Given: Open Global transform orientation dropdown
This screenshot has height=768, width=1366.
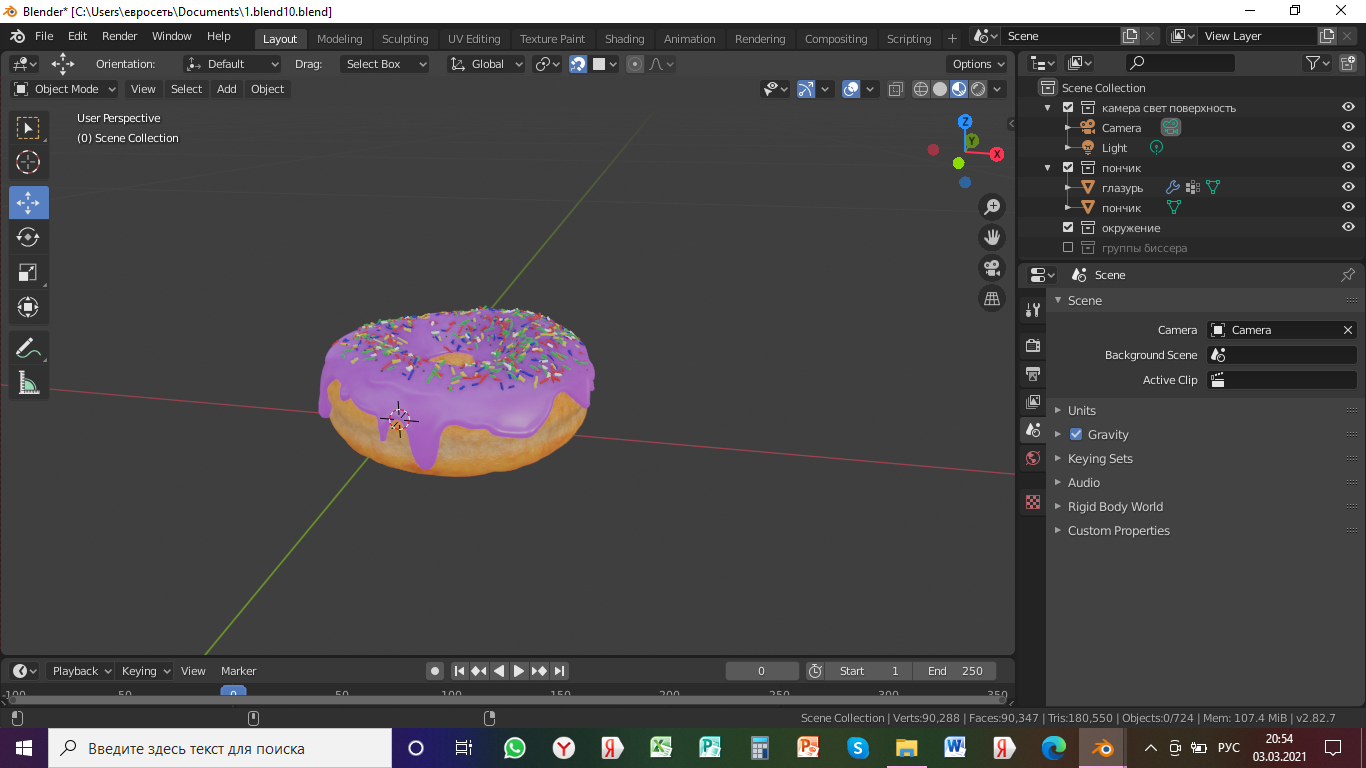Looking at the screenshot, I should [486, 64].
